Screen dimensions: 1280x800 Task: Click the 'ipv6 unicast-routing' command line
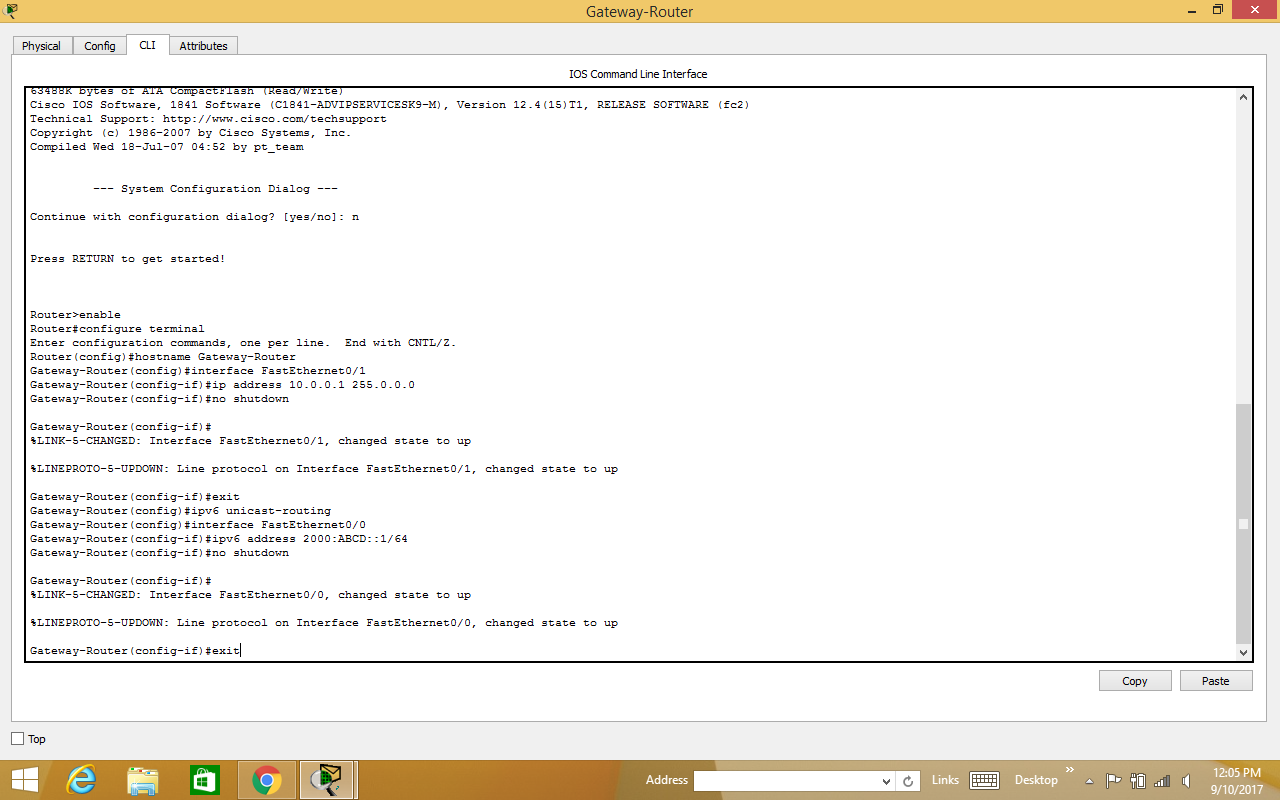180,511
